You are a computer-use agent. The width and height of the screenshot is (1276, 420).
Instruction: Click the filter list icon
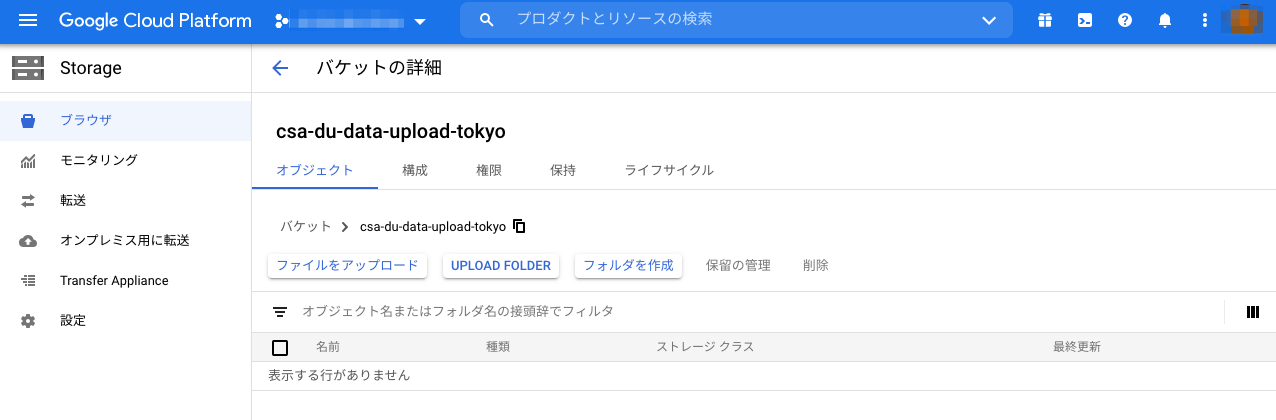[x=280, y=312]
